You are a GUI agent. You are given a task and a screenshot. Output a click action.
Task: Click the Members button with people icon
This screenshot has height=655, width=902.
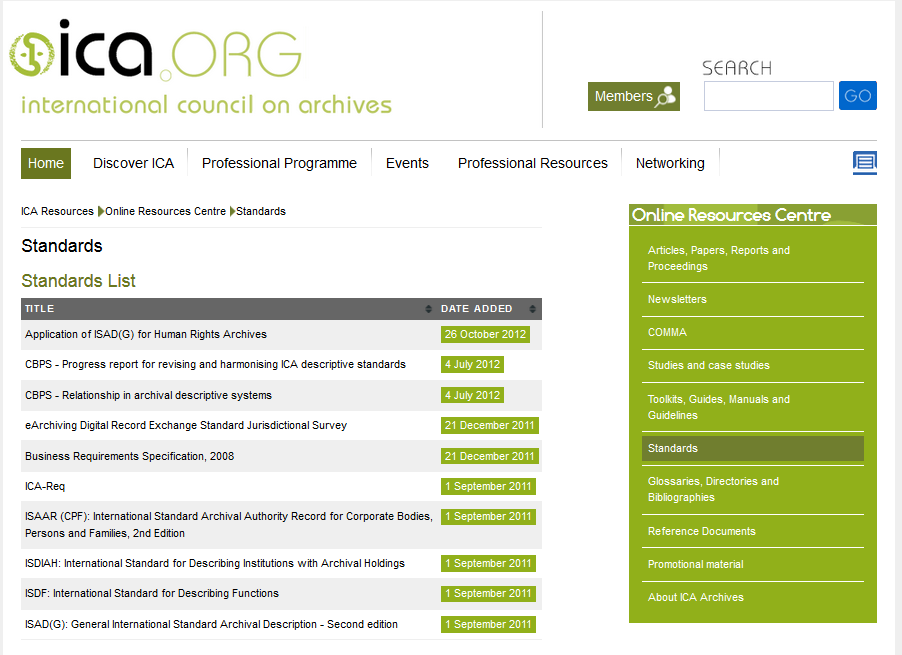click(x=633, y=97)
